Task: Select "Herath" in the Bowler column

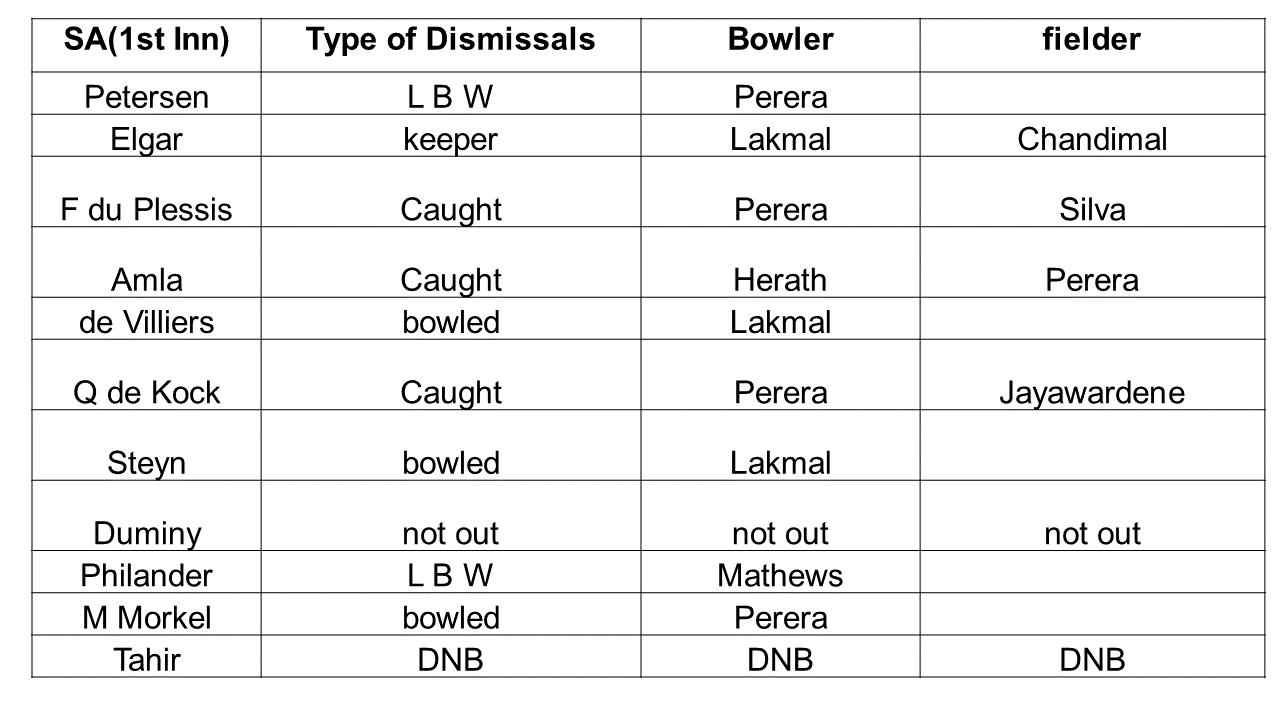Action: (780, 280)
